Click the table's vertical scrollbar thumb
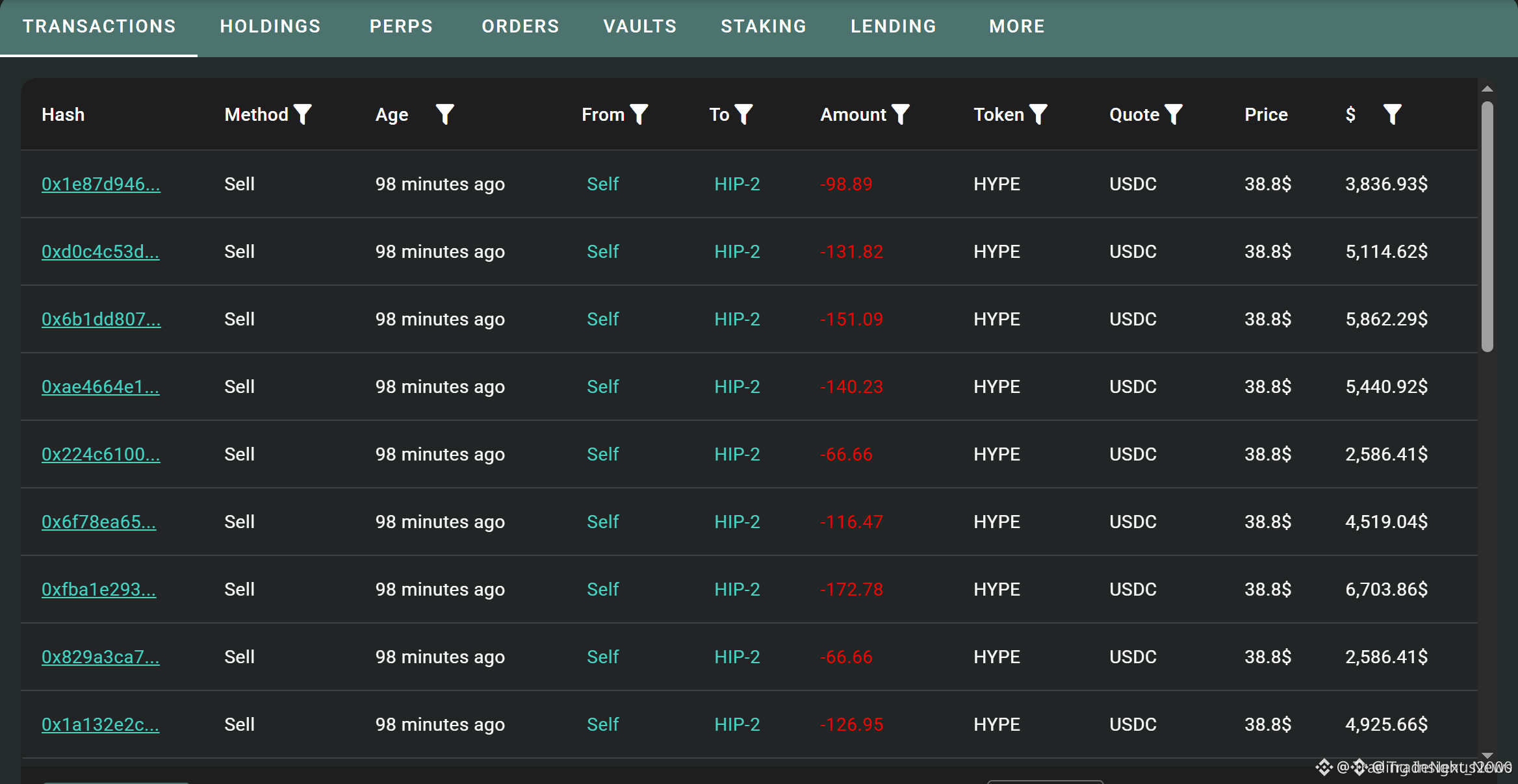Screen dimensions: 1518x784 (x=1487, y=227)
